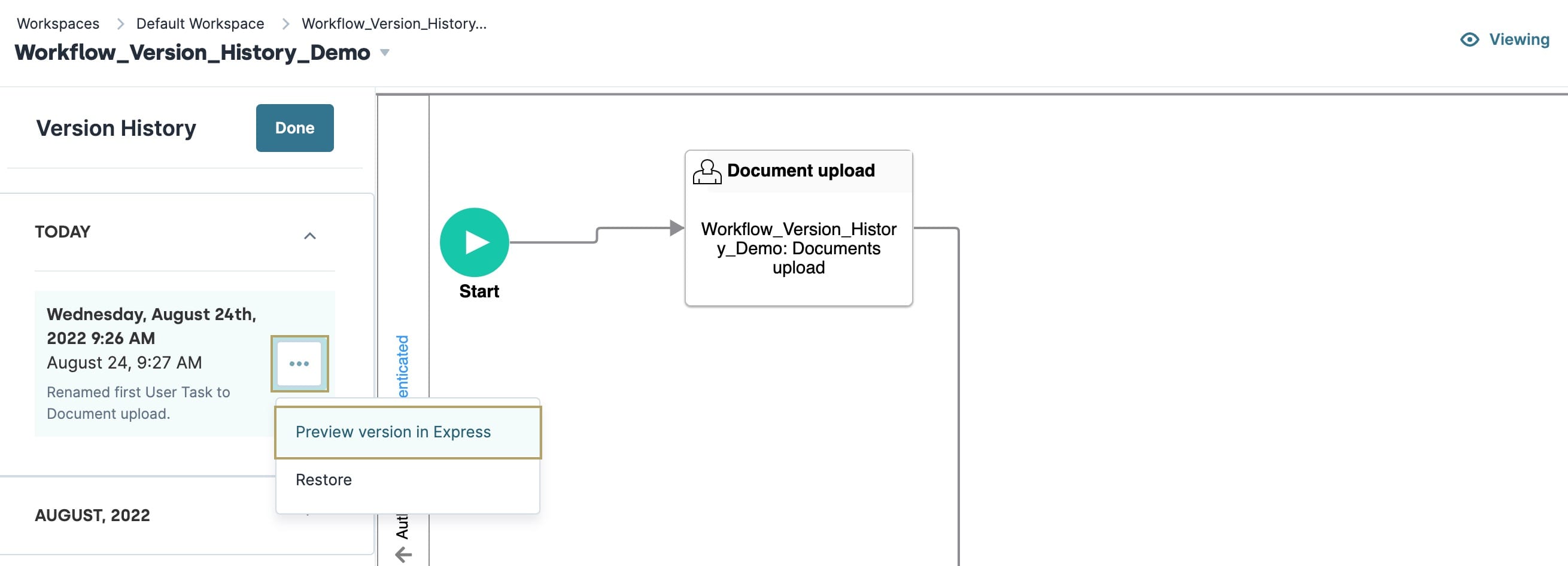Open Default Workspace breadcrumb

pos(200,23)
